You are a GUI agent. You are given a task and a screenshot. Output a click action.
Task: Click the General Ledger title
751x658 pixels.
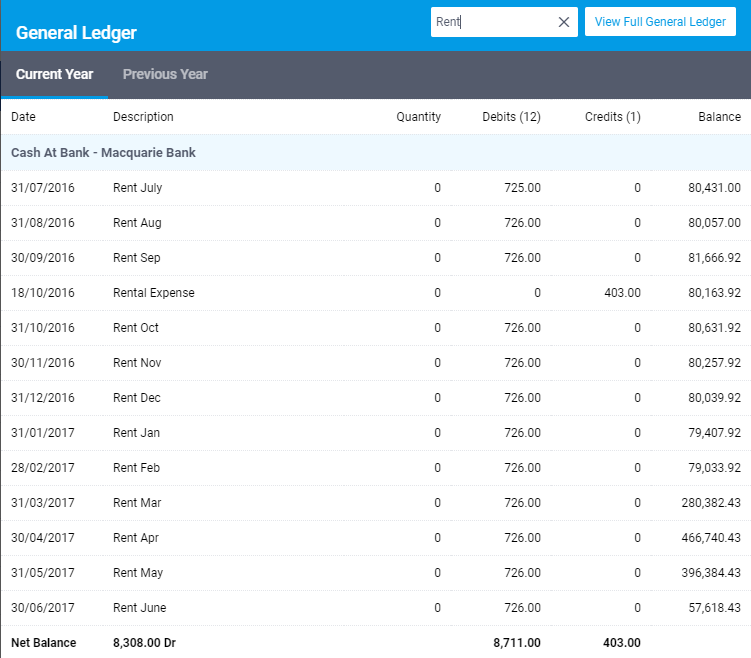(76, 33)
